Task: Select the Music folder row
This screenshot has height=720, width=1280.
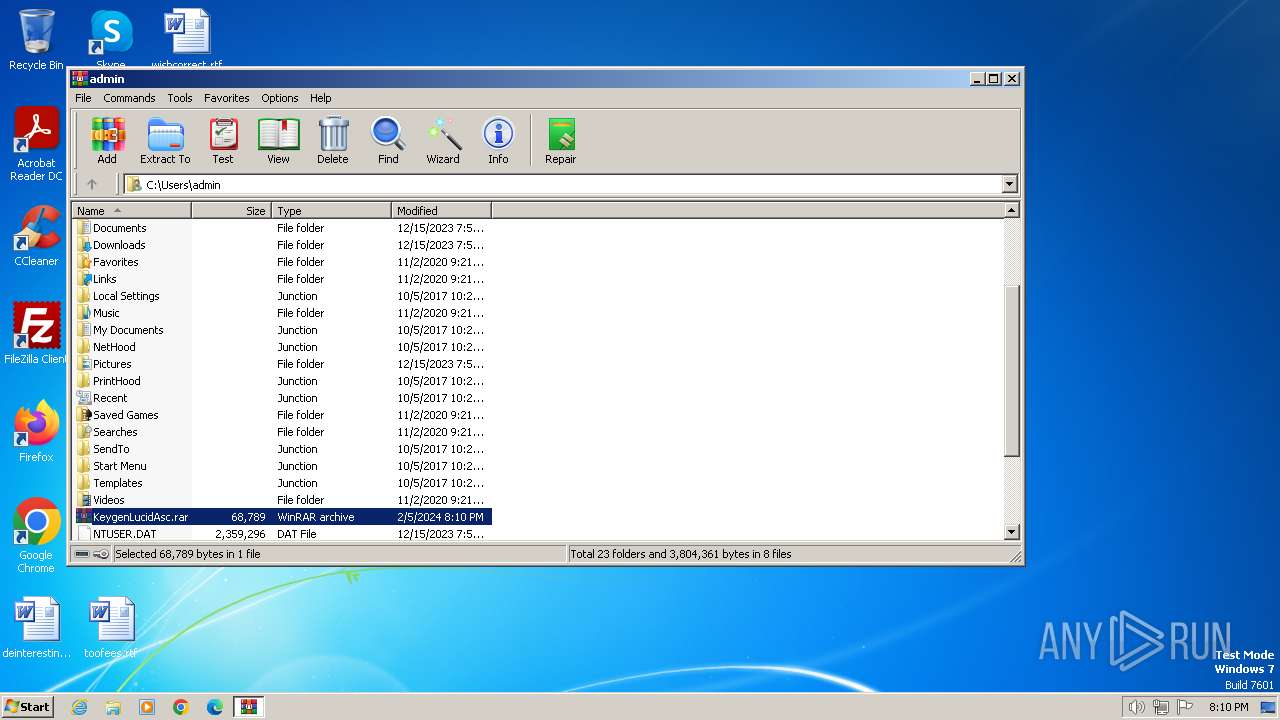Action: tap(282, 313)
